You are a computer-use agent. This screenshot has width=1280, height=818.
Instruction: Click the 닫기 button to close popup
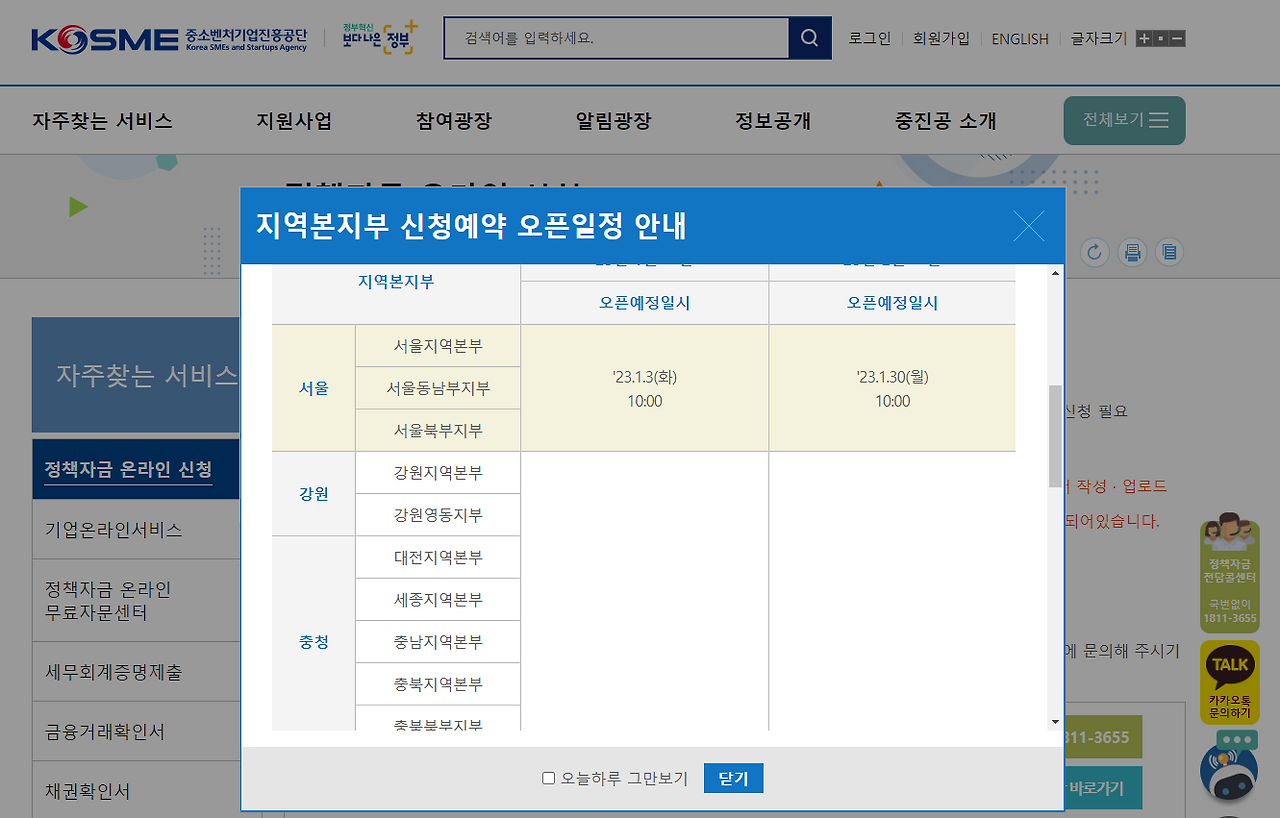coord(733,777)
